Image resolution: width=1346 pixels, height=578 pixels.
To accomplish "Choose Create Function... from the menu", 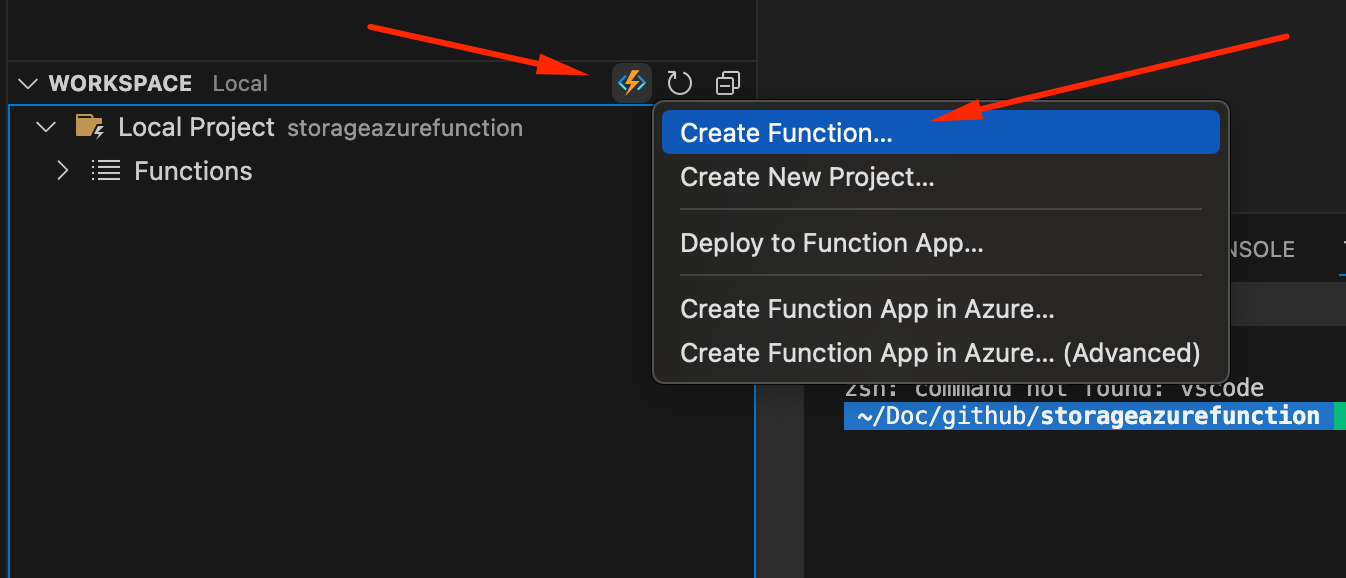I will 941,132.
